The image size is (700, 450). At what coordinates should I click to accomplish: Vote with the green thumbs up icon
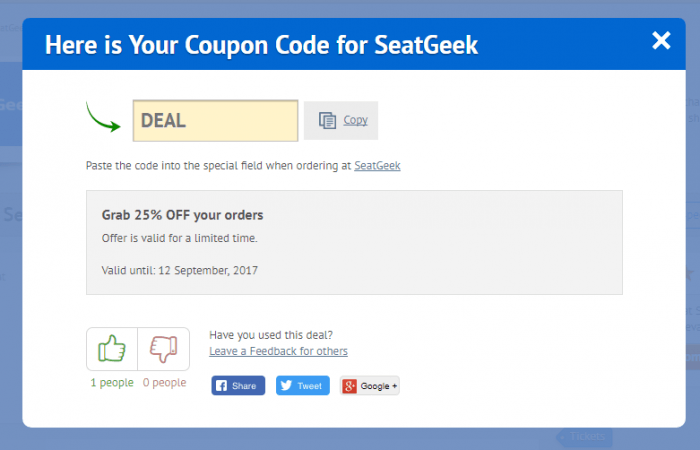point(112,348)
